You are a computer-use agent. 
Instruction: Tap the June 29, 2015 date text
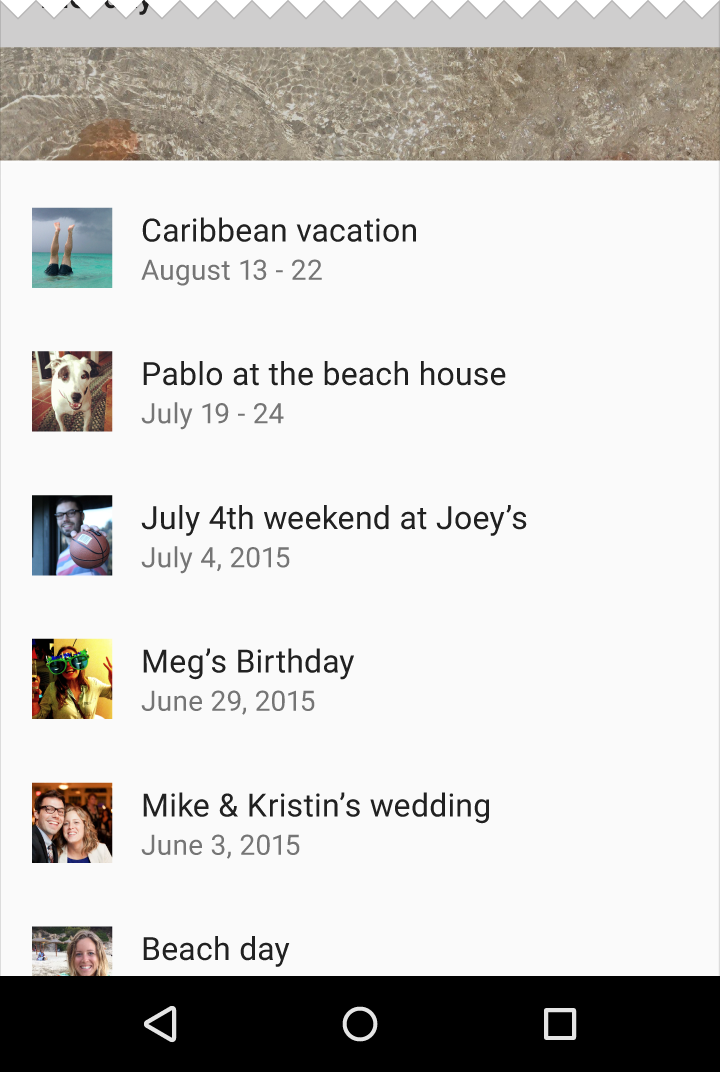pyautogui.click(x=228, y=701)
